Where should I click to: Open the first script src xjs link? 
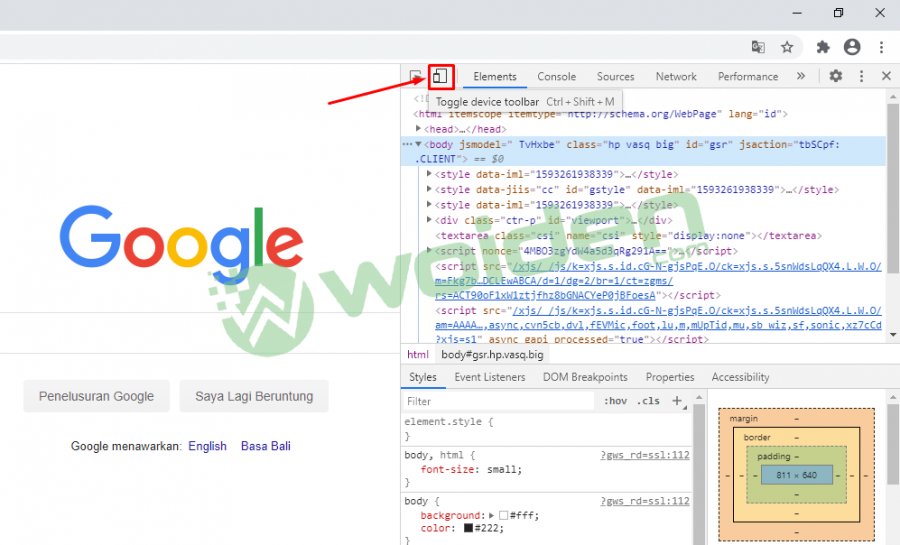(658, 281)
